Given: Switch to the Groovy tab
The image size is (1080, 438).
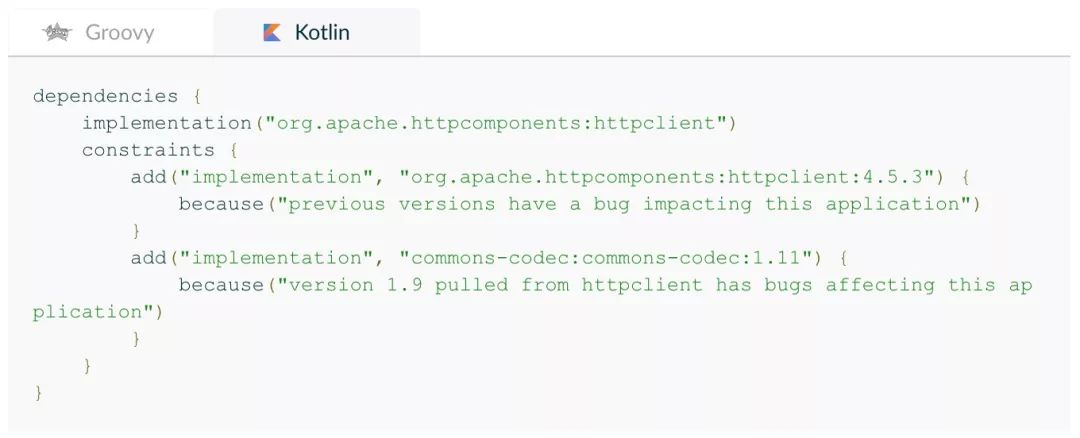Looking at the screenshot, I should pyautogui.click(x=119, y=33).
